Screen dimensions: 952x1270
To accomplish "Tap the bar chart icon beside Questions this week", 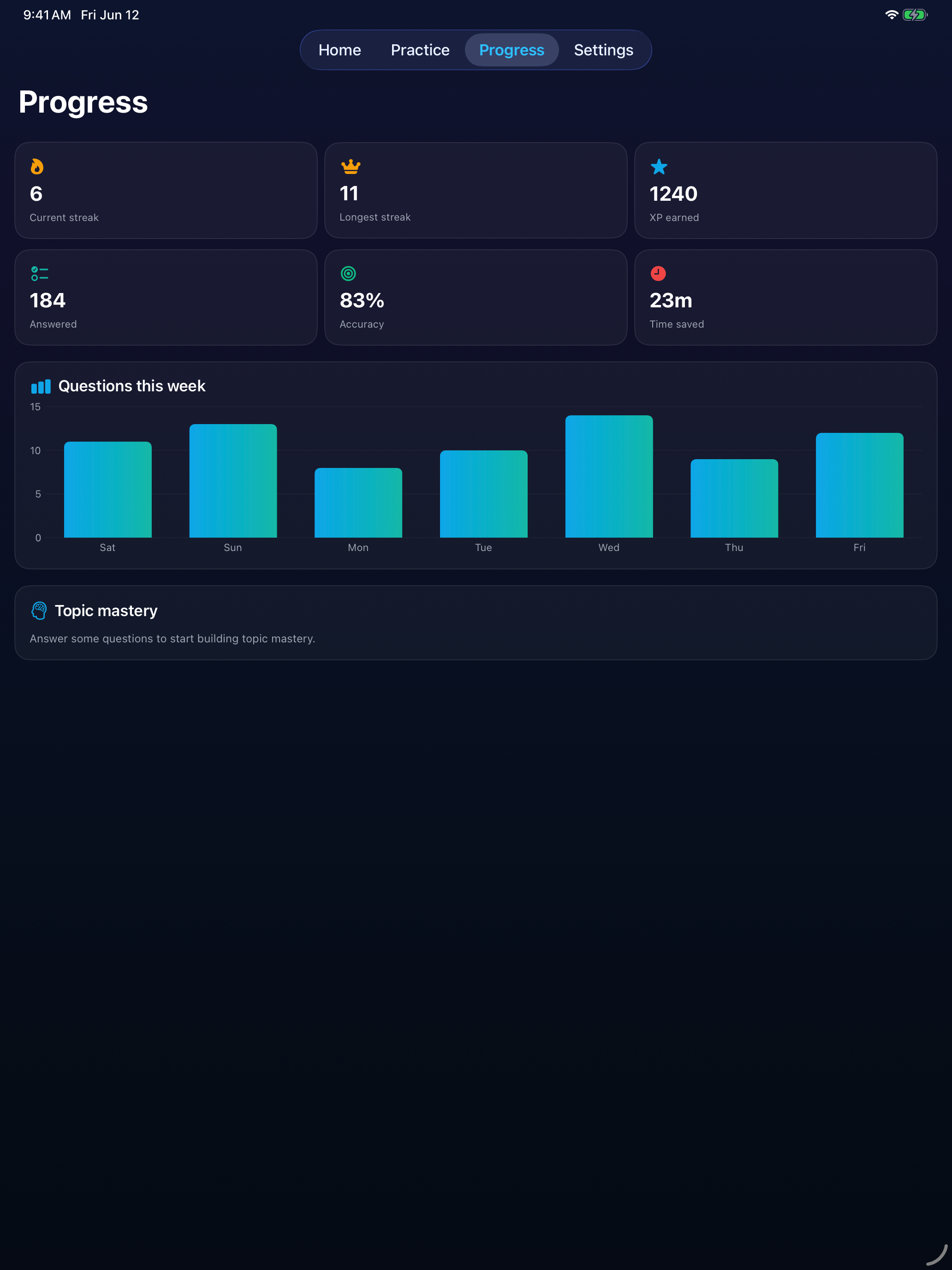I will click(x=41, y=386).
